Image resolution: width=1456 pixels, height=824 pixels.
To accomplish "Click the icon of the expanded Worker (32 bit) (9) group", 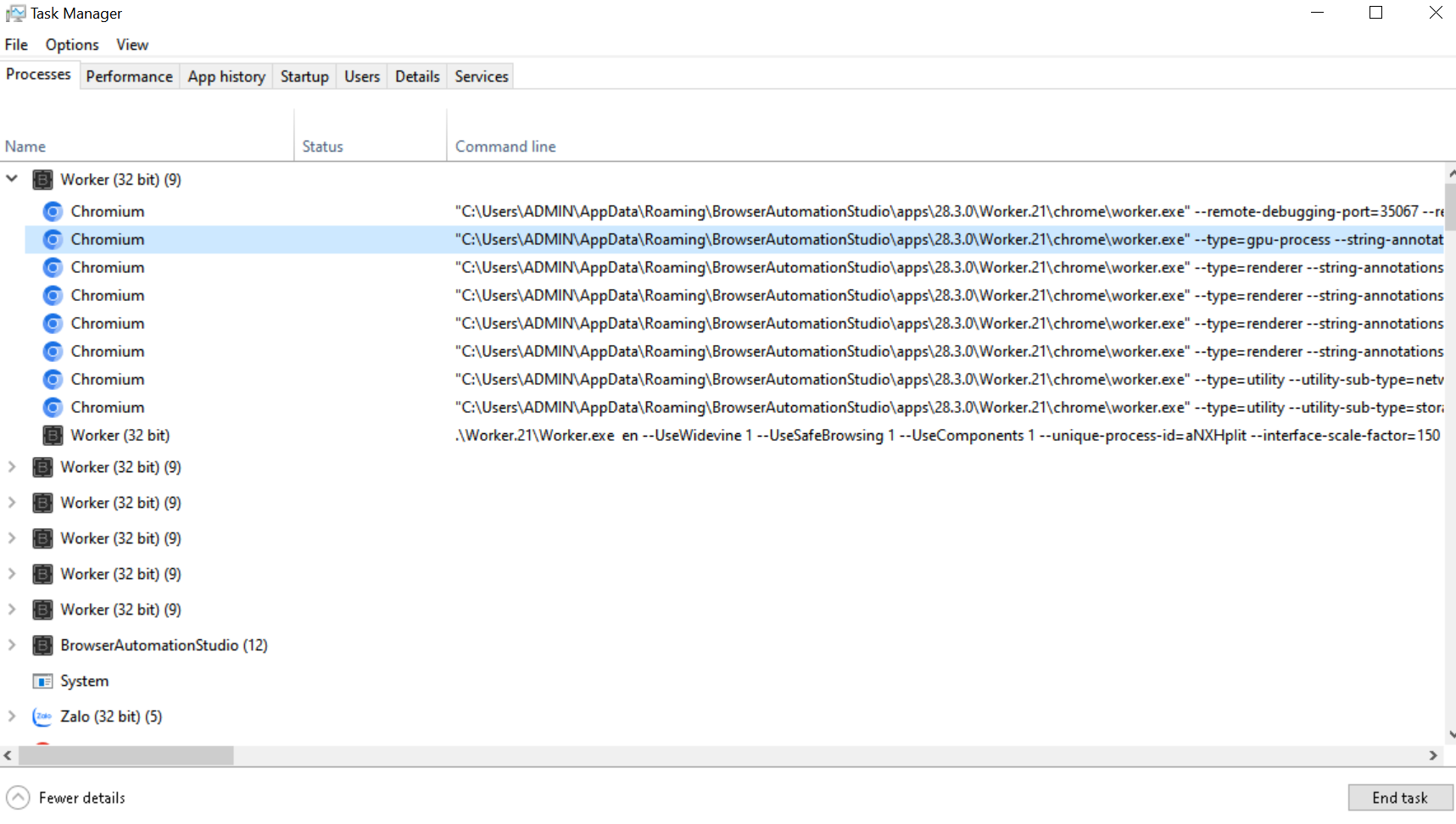I will 42,180.
